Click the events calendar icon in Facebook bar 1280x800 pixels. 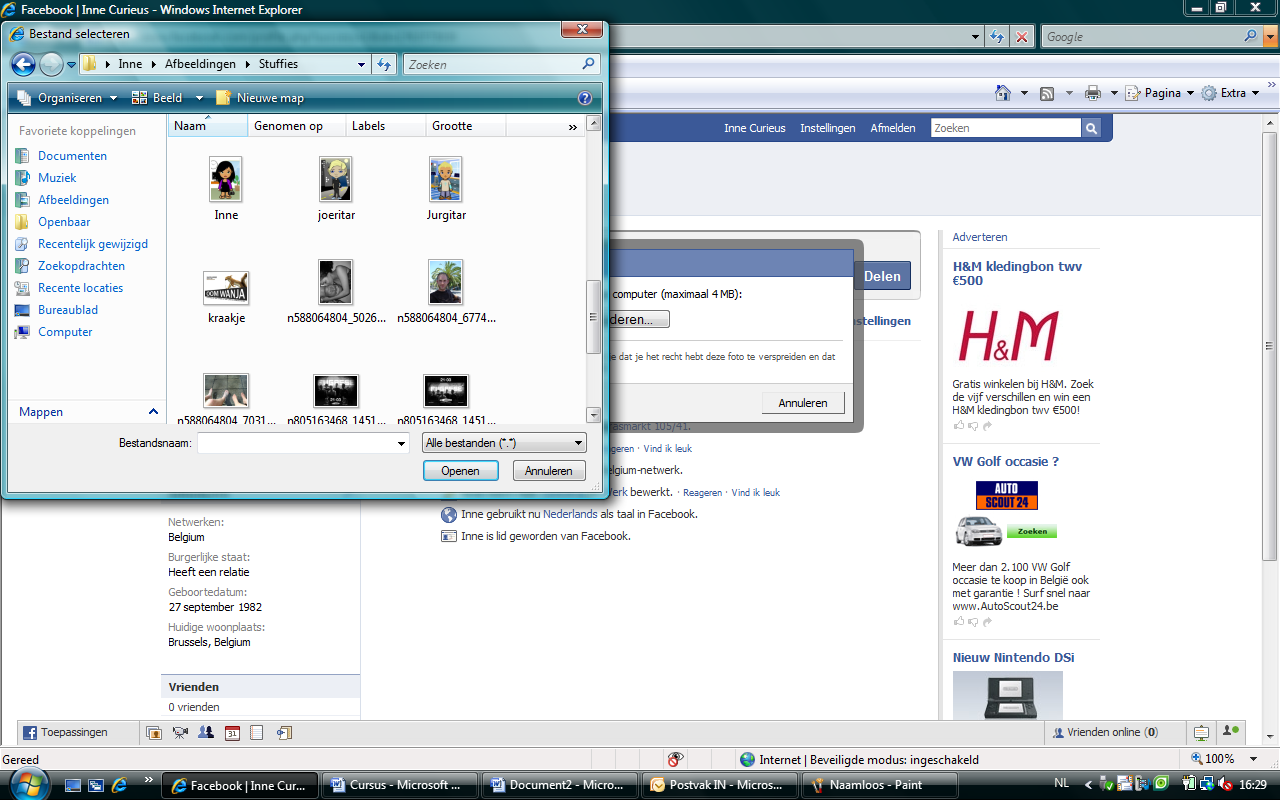(232, 732)
